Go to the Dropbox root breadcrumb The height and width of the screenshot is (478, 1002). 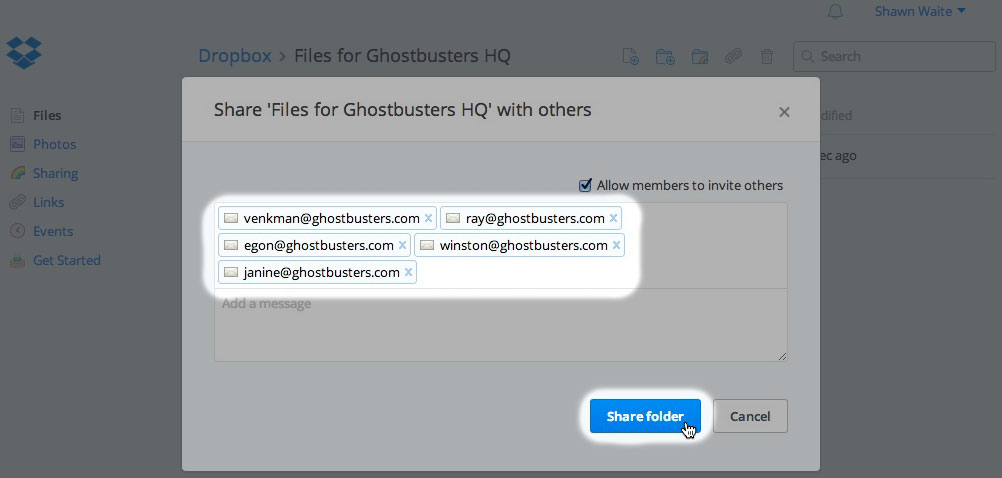click(235, 56)
